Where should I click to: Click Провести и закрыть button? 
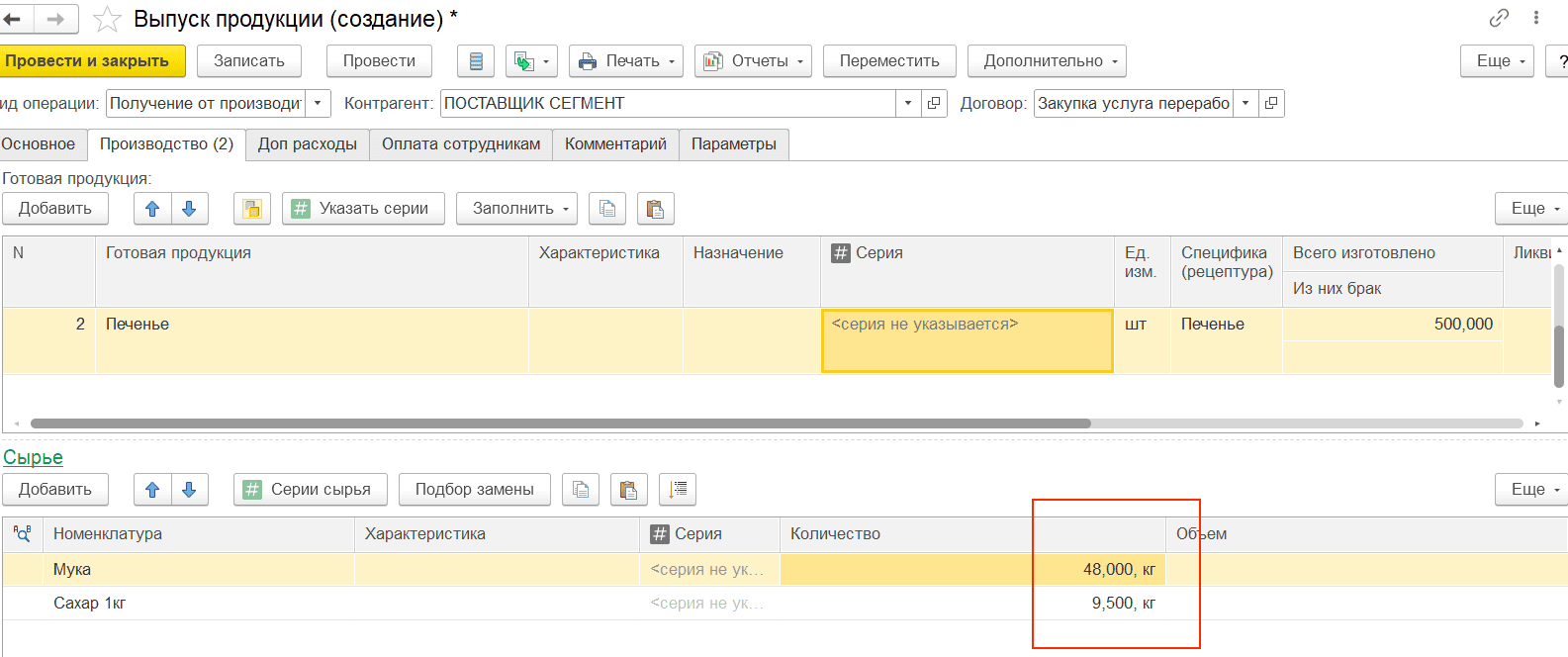[x=91, y=61]
